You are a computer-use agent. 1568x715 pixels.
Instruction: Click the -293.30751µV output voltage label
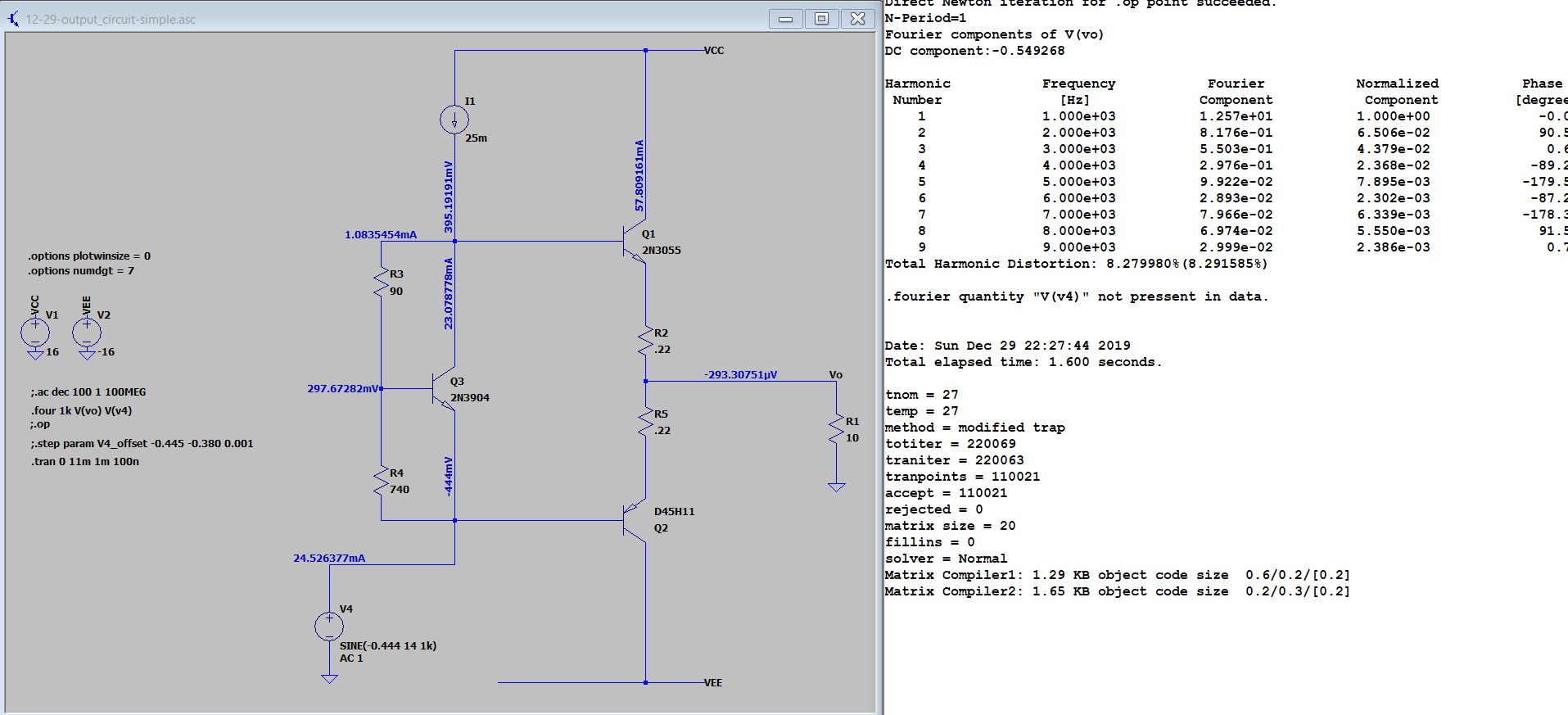coord(741,375)
